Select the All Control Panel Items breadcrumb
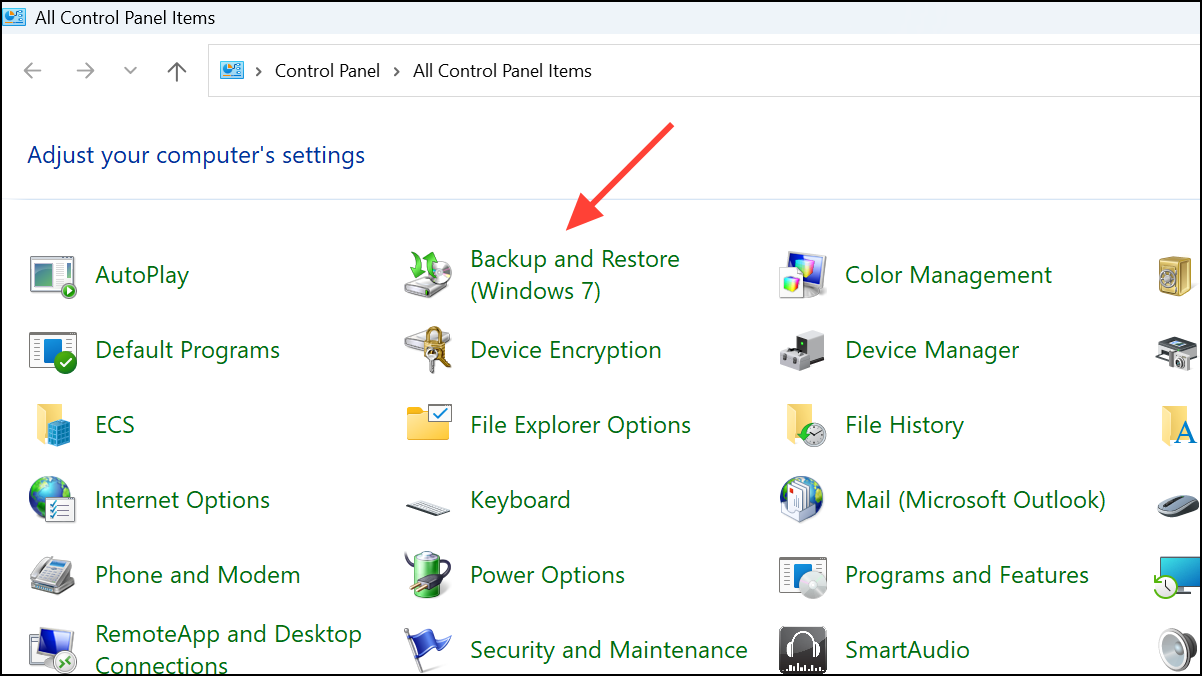 502,71
